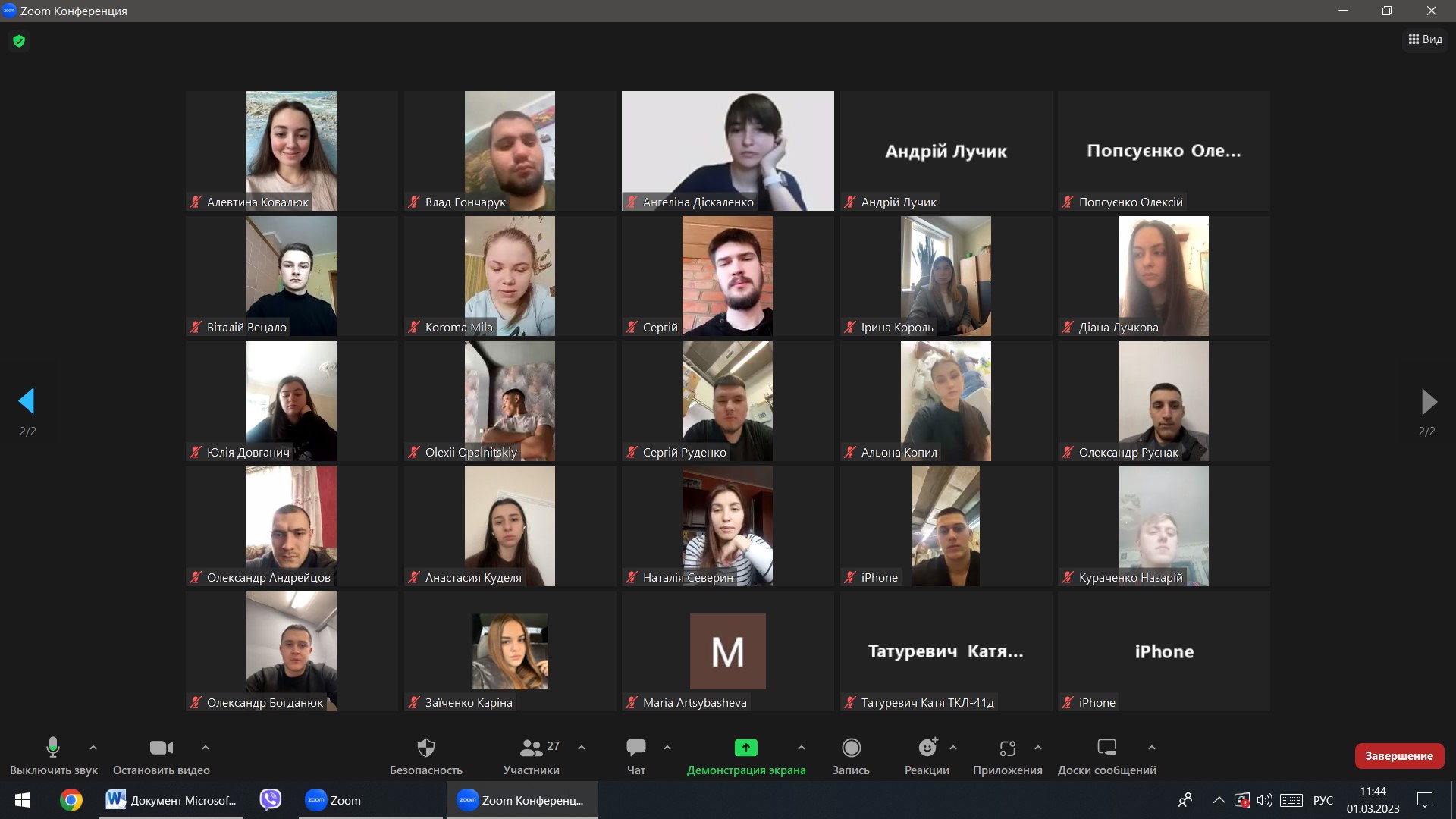
Task: Open the Security shield icon
Action: (426, 748)
